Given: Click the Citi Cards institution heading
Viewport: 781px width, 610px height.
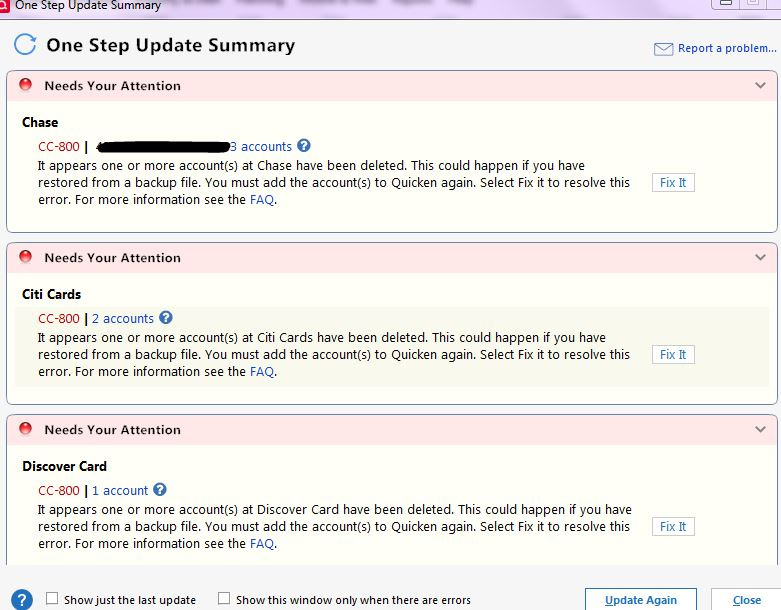Looking at the screenshot, I should tap(51, 294).
